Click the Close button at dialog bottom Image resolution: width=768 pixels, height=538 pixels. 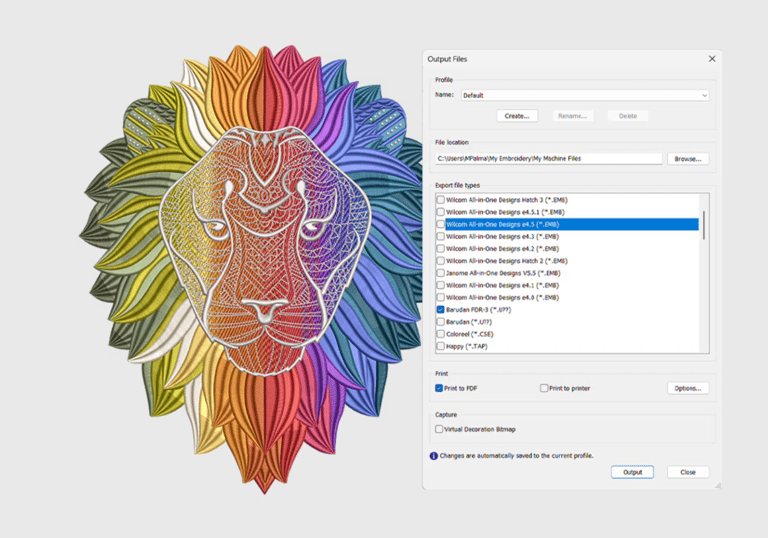pos(688,472)
